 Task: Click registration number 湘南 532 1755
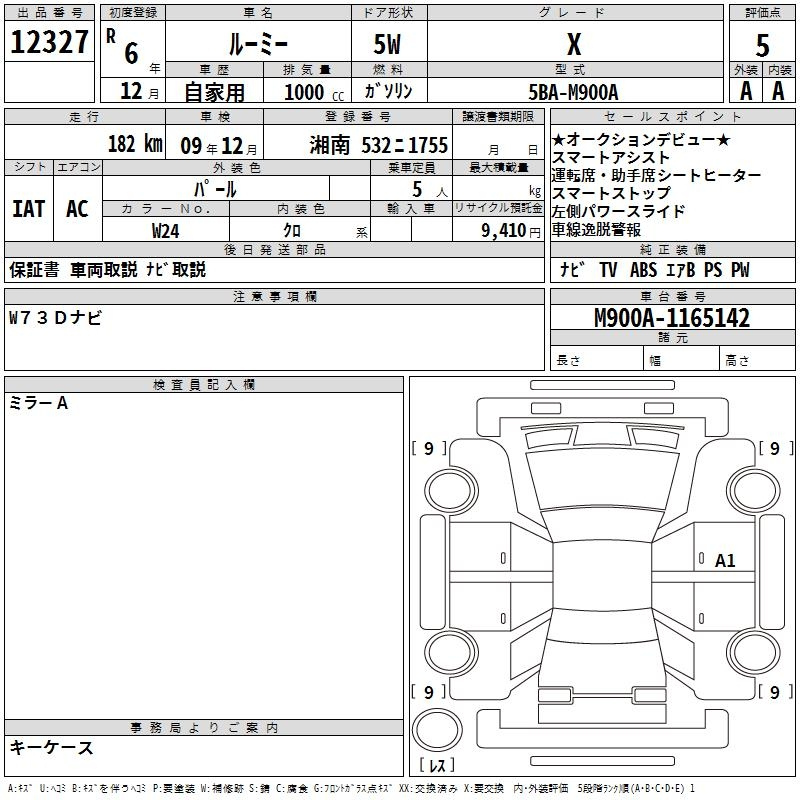pos(378,145)
